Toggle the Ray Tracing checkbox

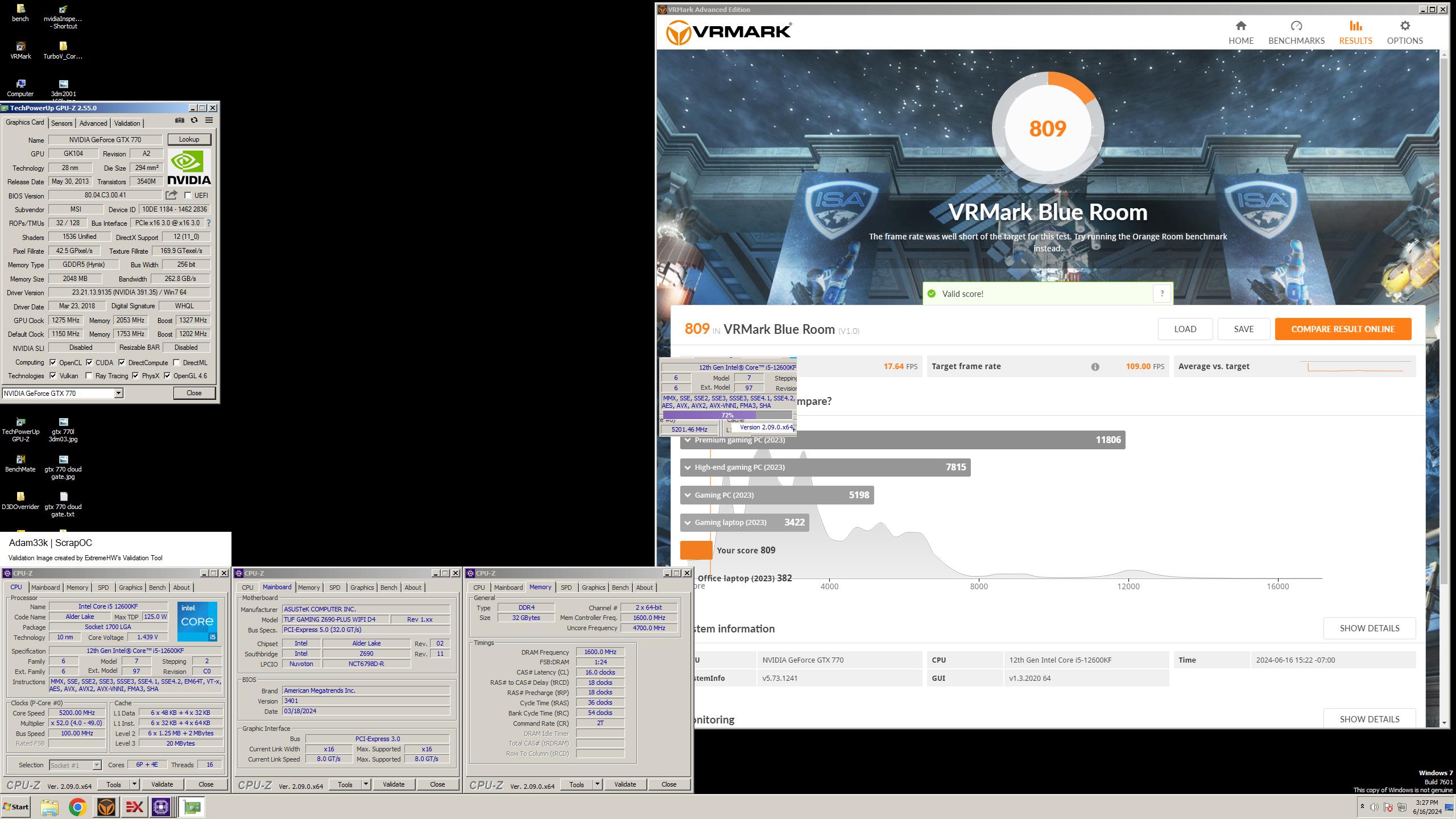(x=89, y=375)
